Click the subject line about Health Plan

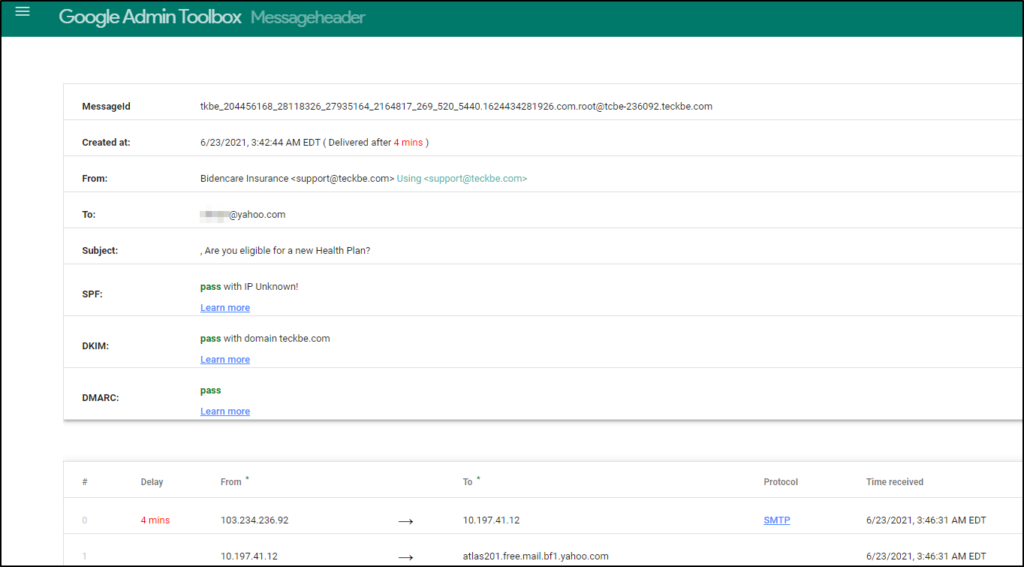285,250
